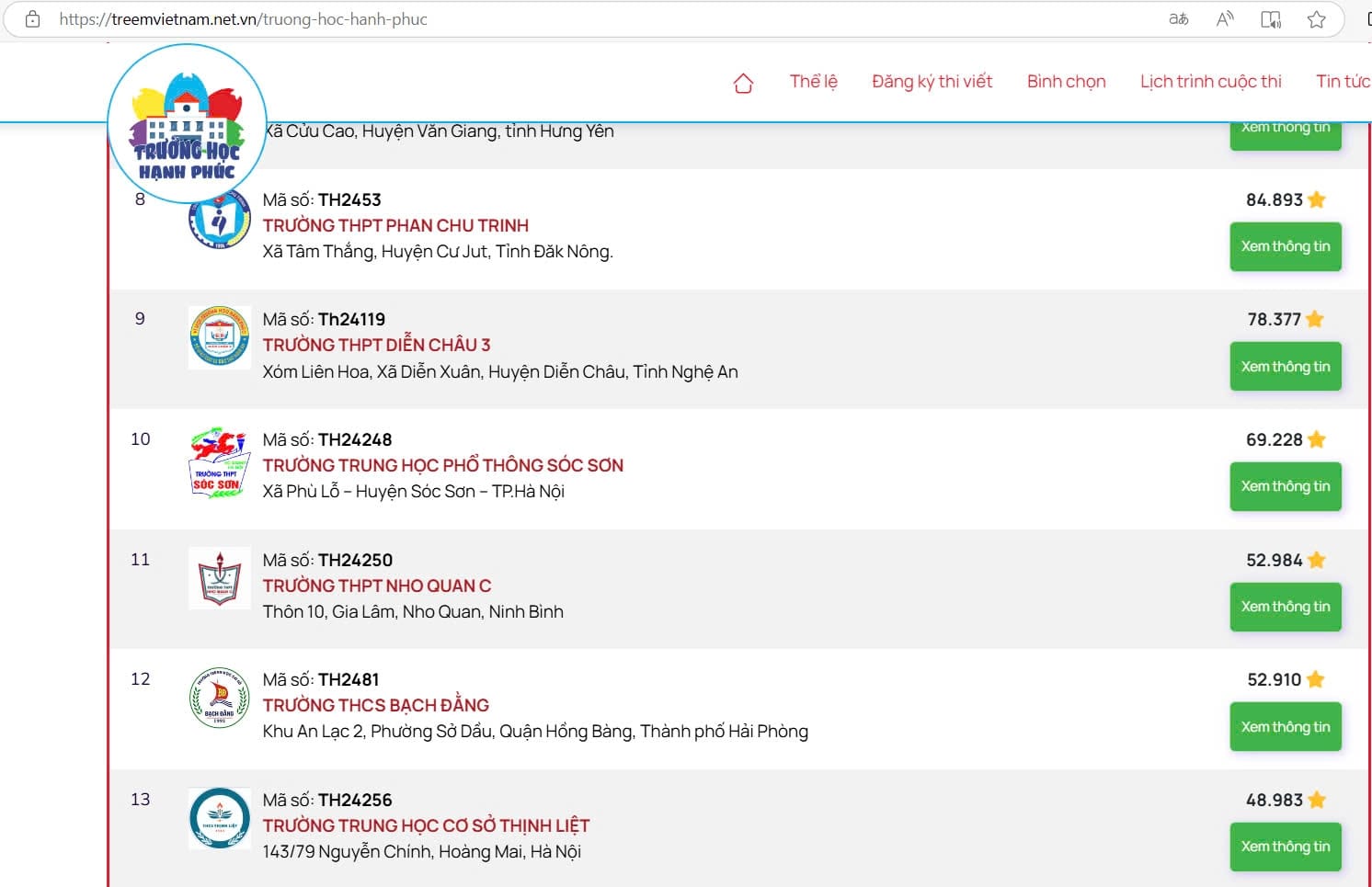The image size is (1372, 887).
Task: Open immersive reader from address bar
Action: 1270,19
